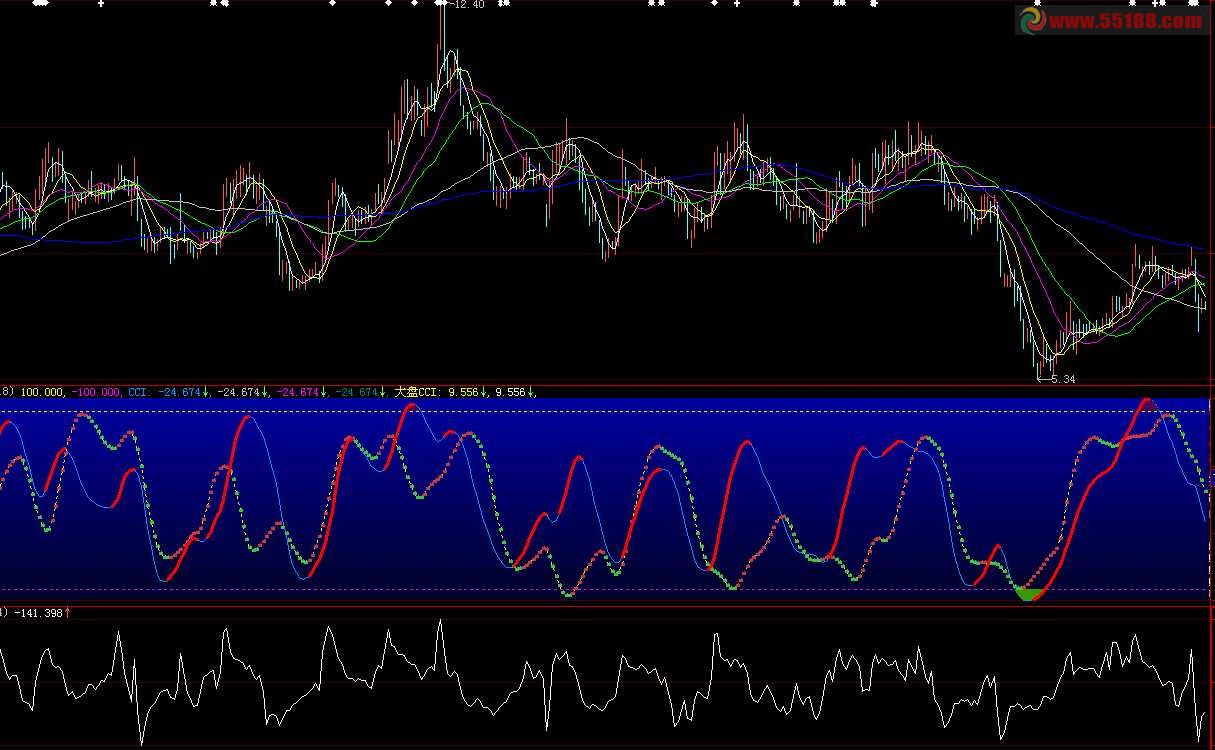
Task: Click the magenta -100.000 parameter value
Action: tap(96, 393)
